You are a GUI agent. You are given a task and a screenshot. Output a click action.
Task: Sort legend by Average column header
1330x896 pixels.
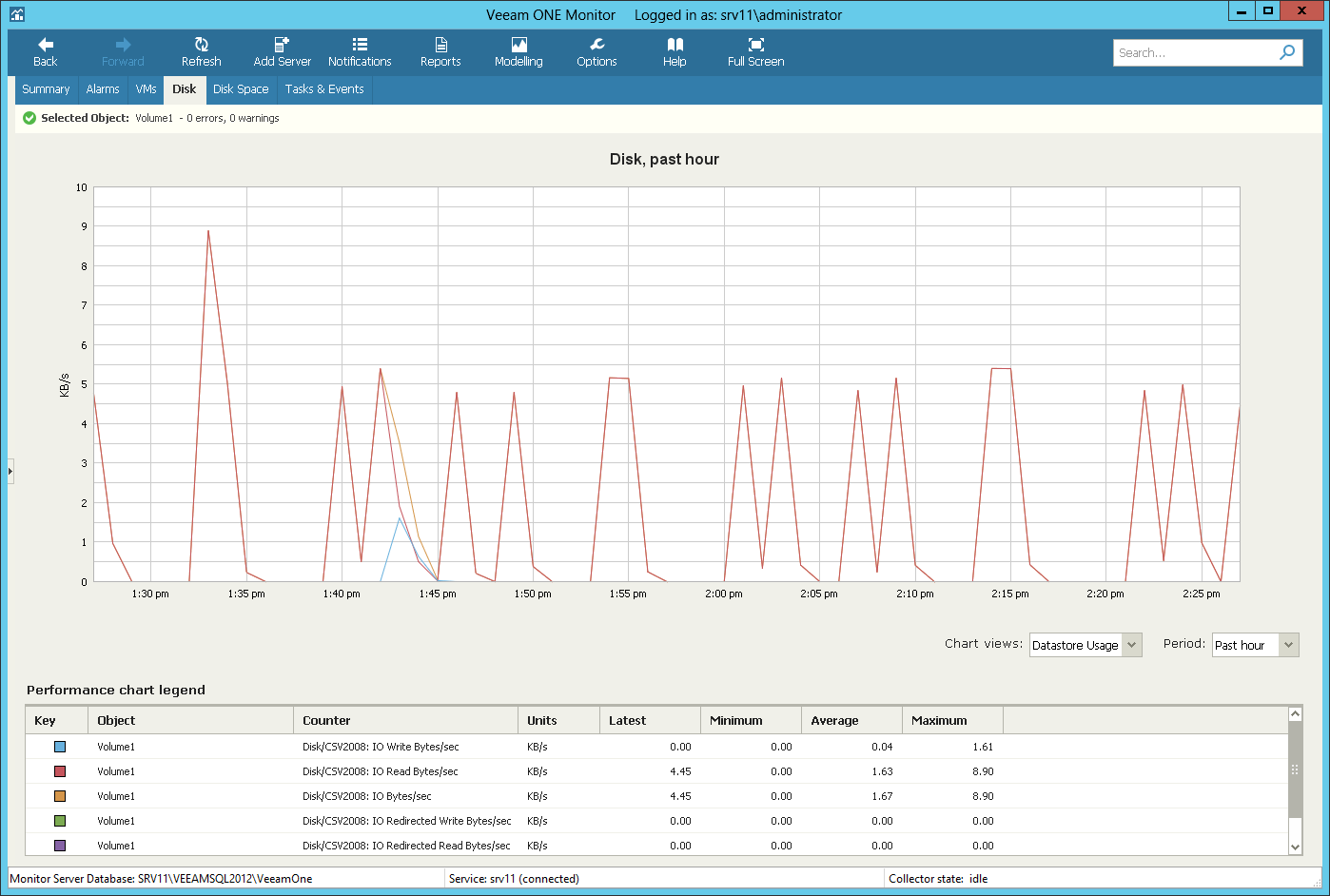pos(851,720)
